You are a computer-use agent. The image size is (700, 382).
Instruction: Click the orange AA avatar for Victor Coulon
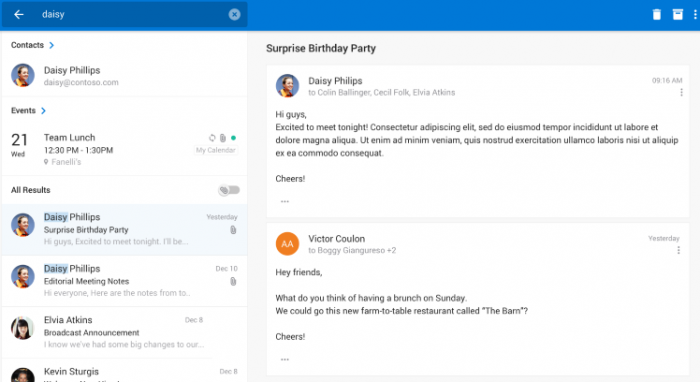tap(288, 244)
